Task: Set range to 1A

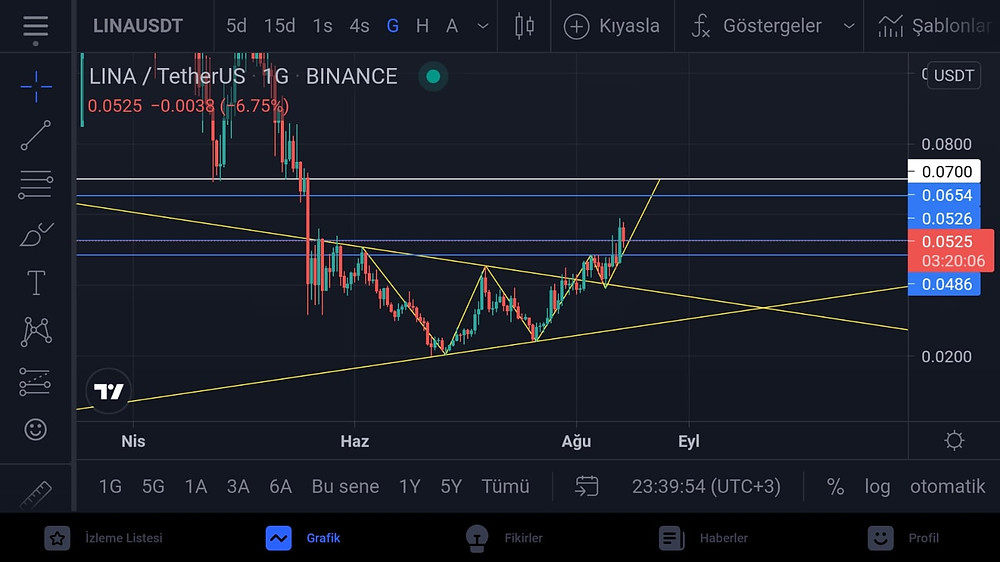Action: click(196, 487)
